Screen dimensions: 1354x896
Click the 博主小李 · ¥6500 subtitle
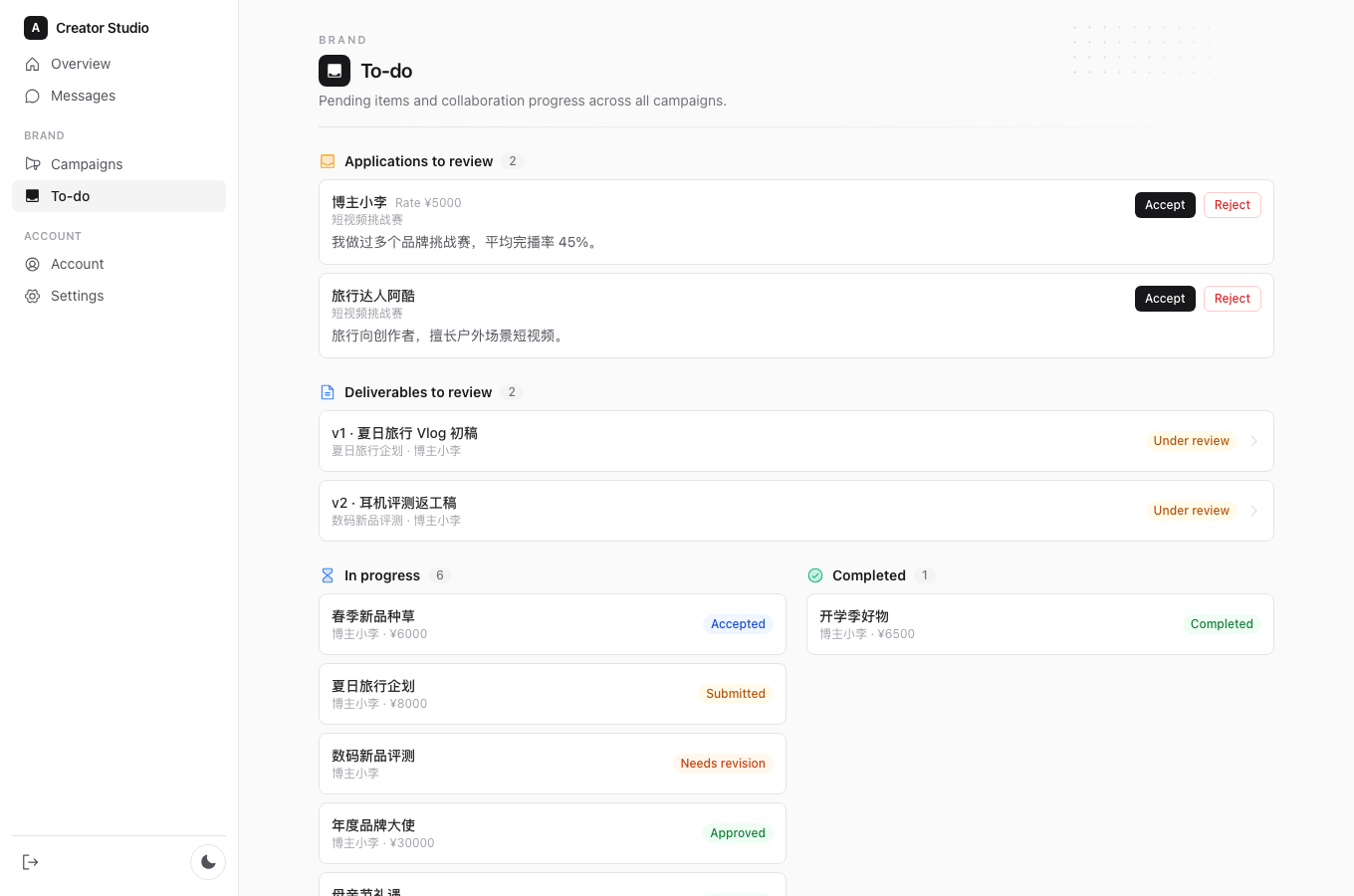click(867, 634)
